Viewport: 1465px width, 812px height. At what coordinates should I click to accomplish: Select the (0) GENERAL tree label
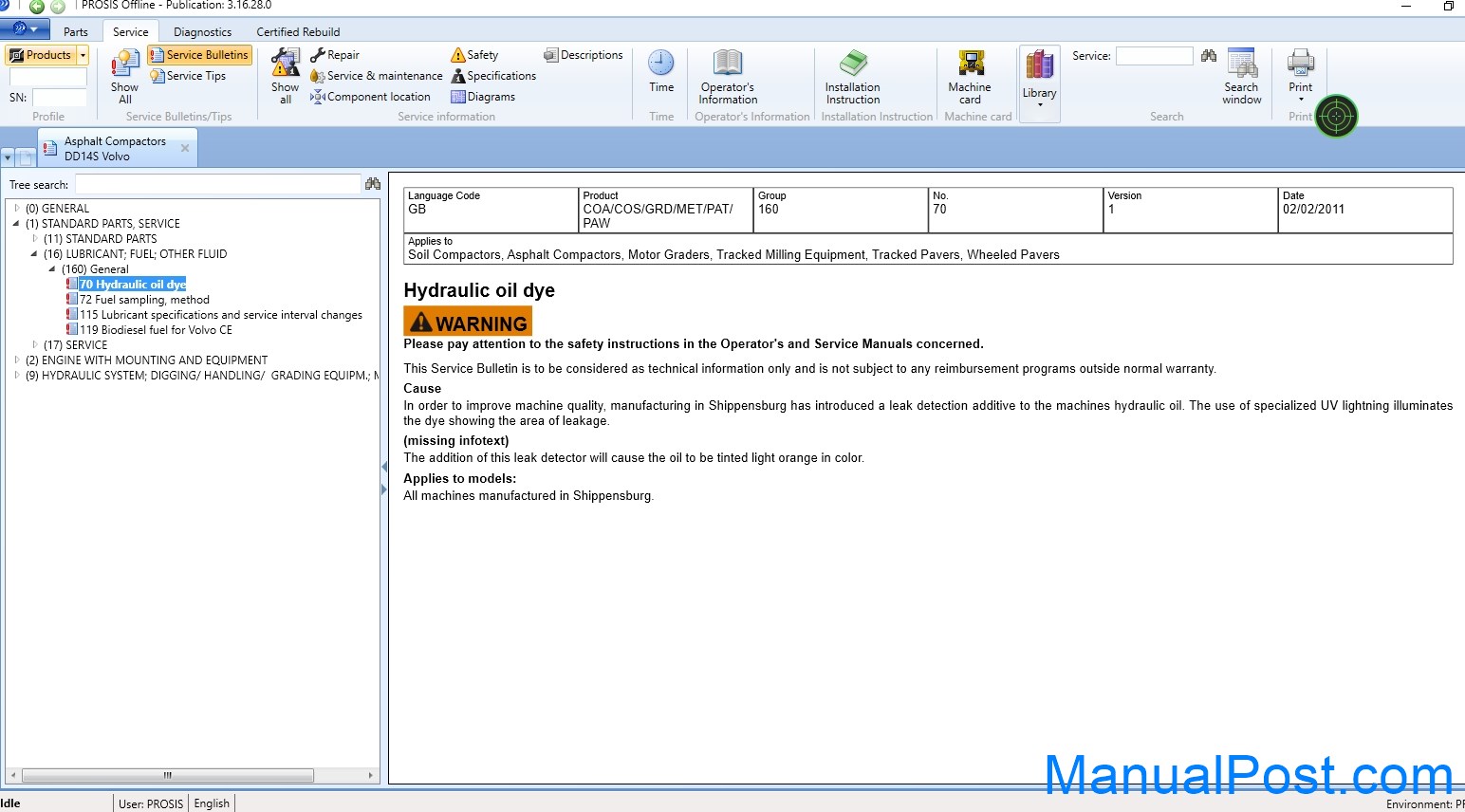click(x=57, y=209)
